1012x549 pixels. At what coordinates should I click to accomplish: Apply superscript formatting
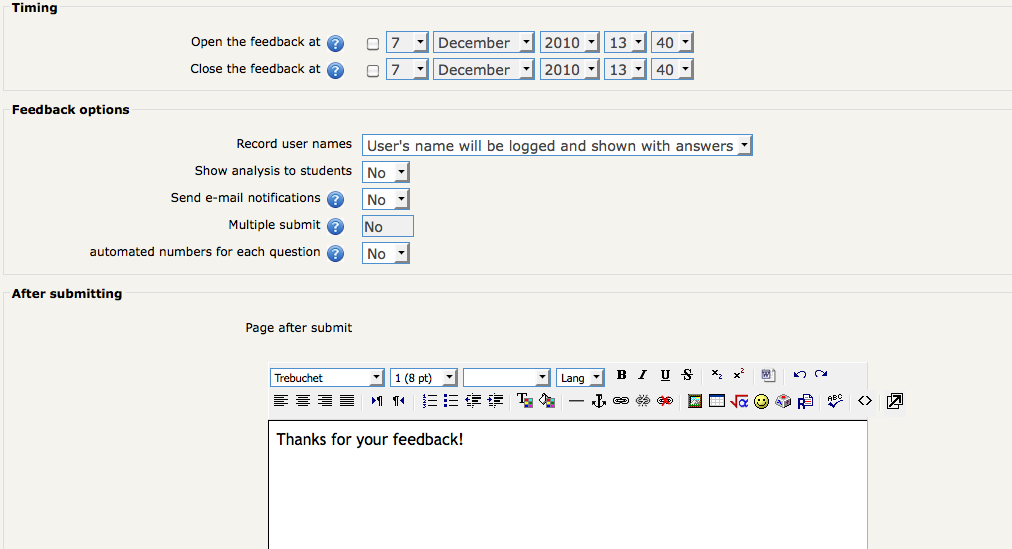pyautogui.click(x=738, y=375)
